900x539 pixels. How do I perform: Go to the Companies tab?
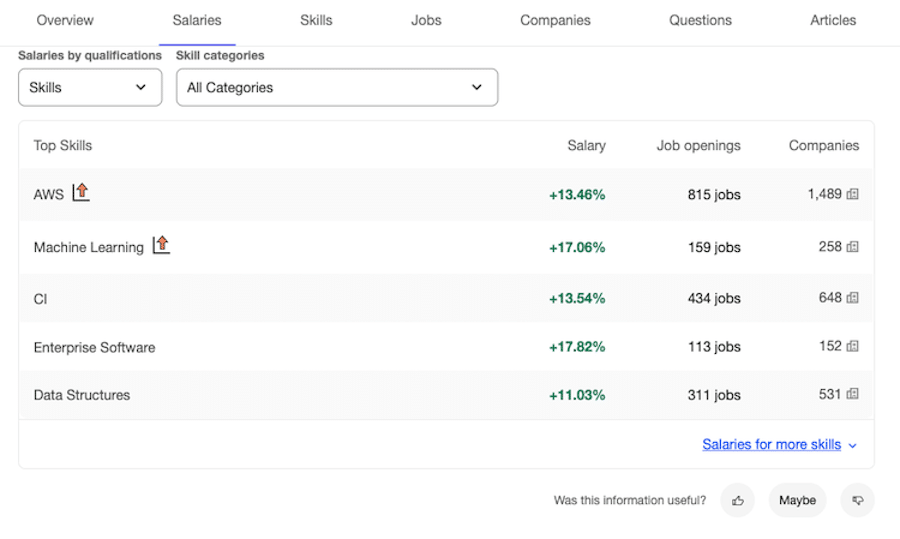click(555, 20)
